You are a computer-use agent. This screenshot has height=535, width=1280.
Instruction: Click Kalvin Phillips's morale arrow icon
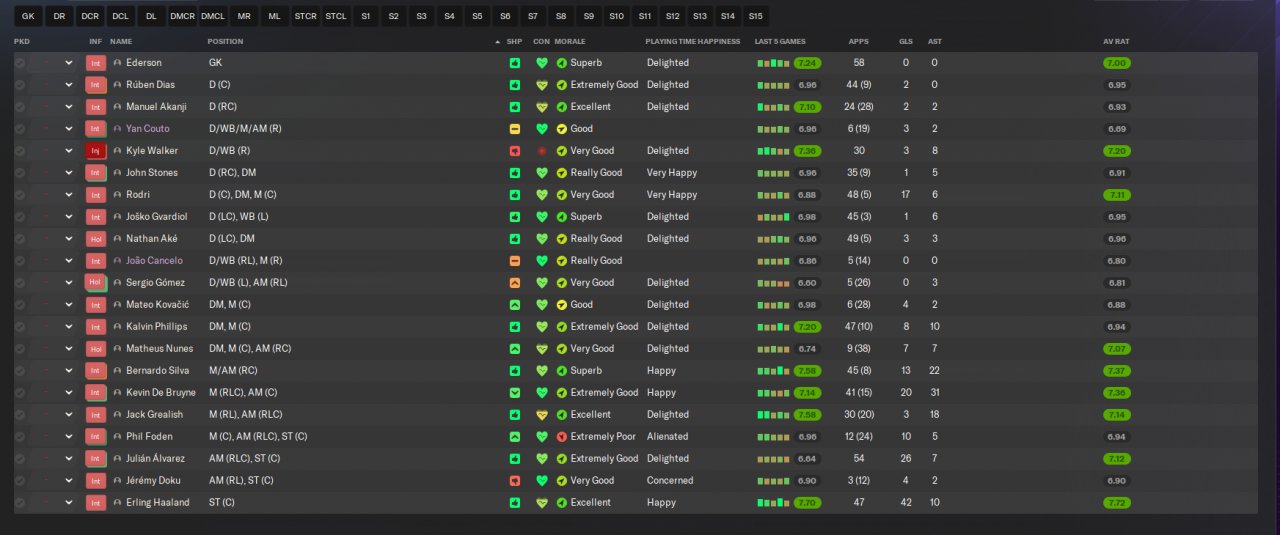click(562, 326)
